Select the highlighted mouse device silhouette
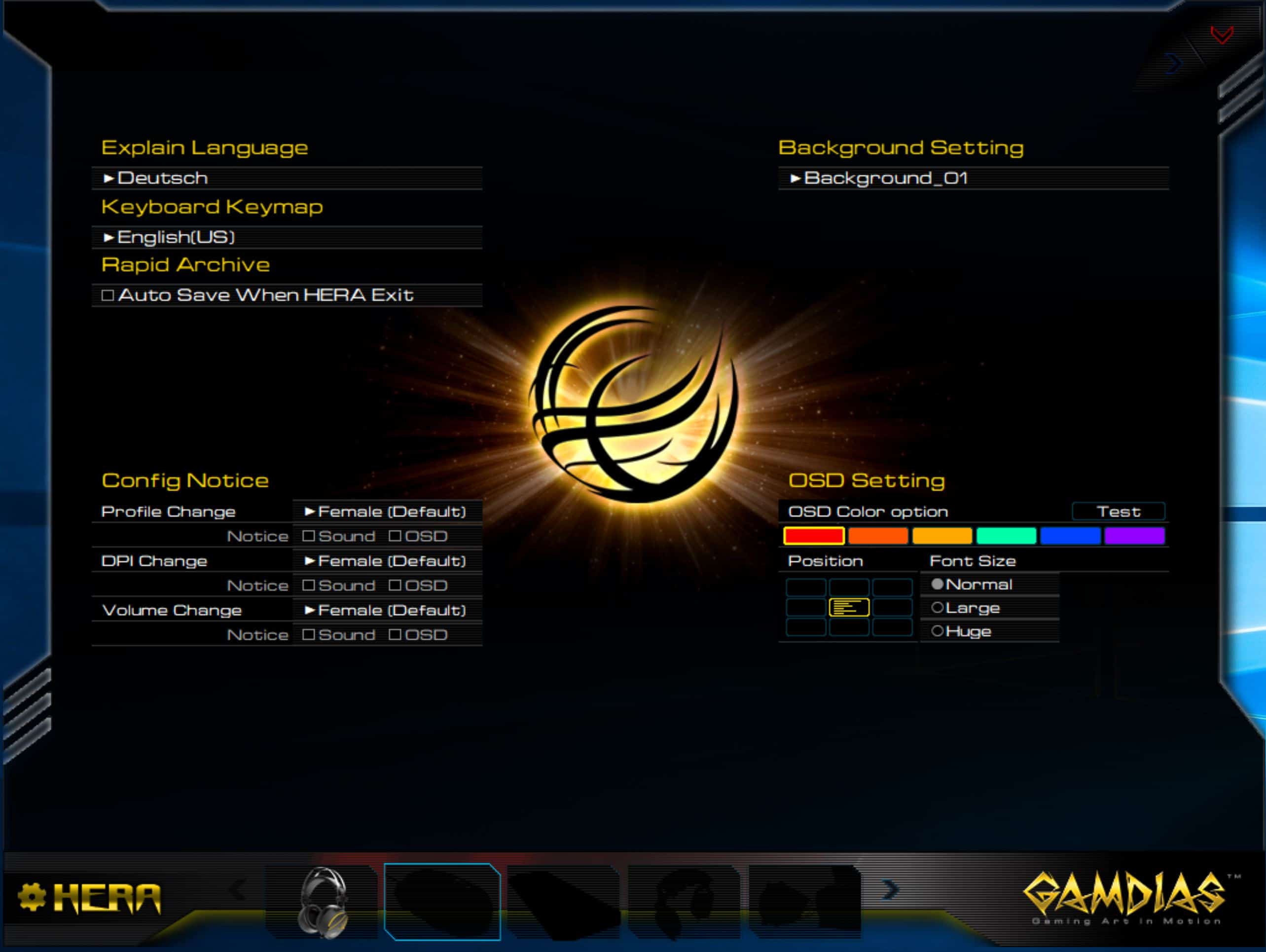The image size is (1266, 952). [442, 902]
